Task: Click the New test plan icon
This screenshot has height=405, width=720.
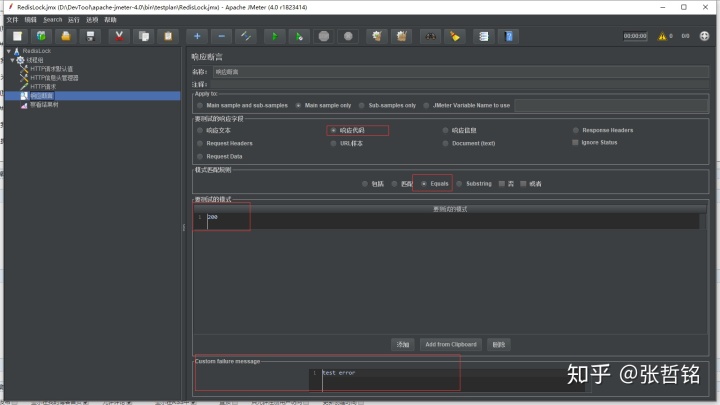Action: [x=17, y=36]
